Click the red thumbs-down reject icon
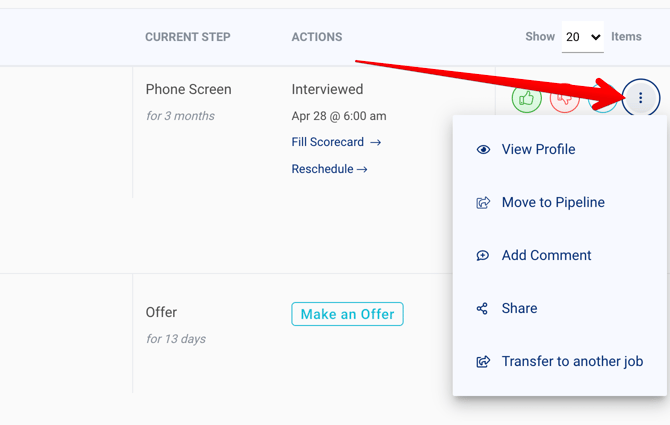 564,98
